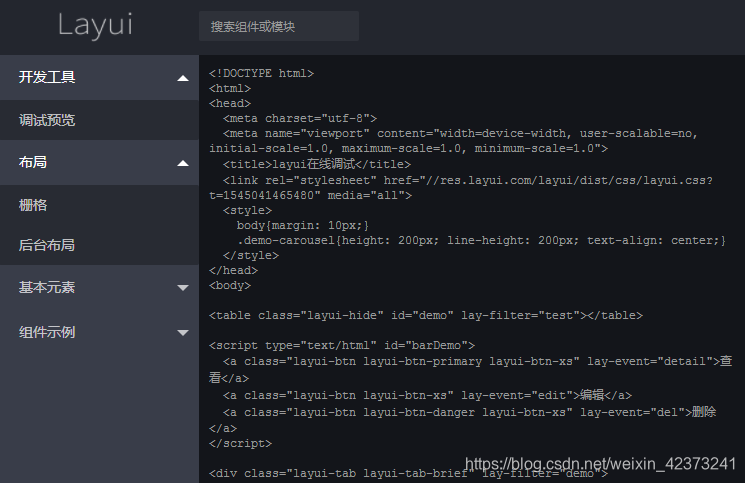
Task: Click the closing </script> line
Action: pos(240,443)
